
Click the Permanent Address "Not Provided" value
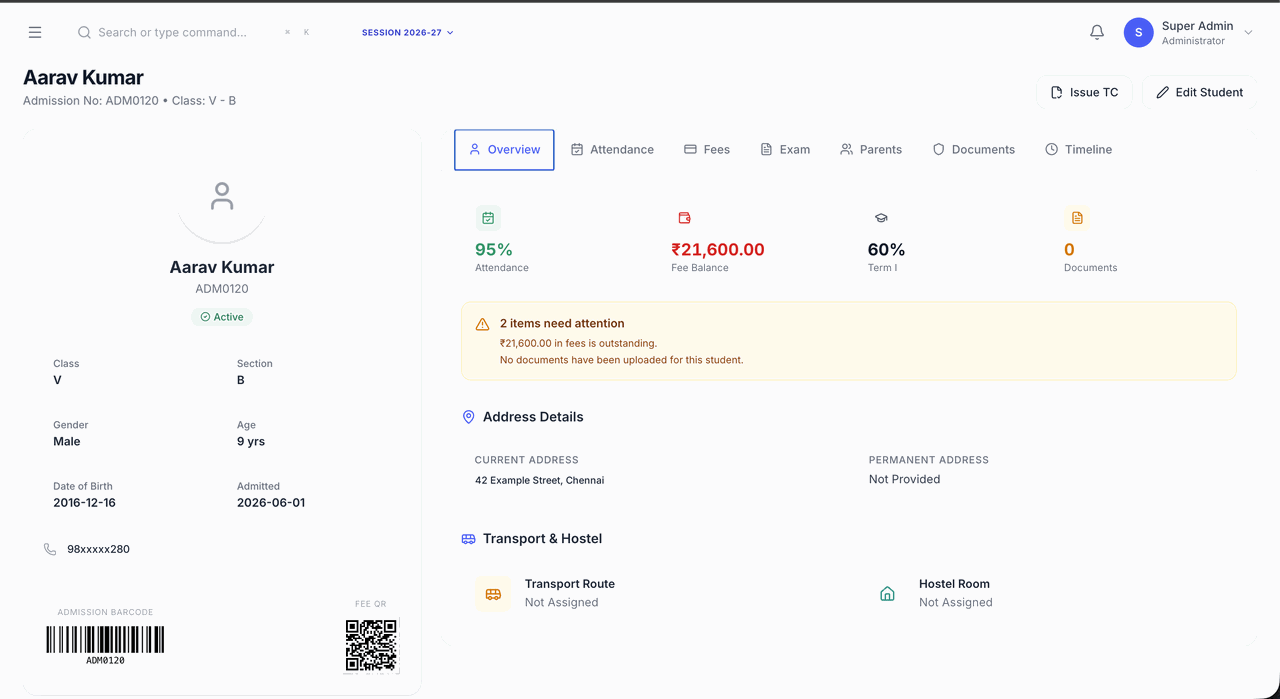tap(904, 479)
